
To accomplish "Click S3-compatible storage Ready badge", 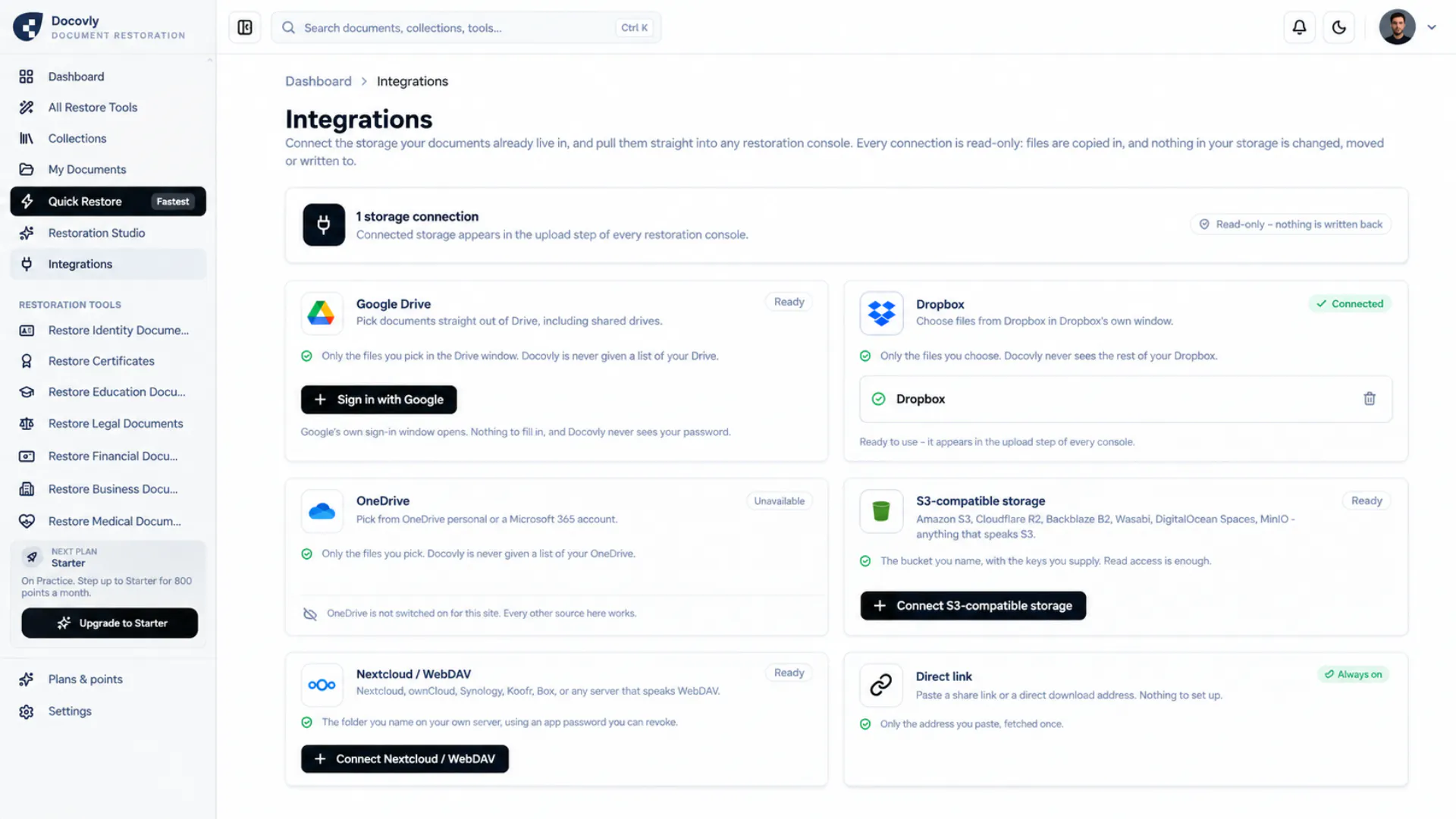I will click(x=1367, y=501).
